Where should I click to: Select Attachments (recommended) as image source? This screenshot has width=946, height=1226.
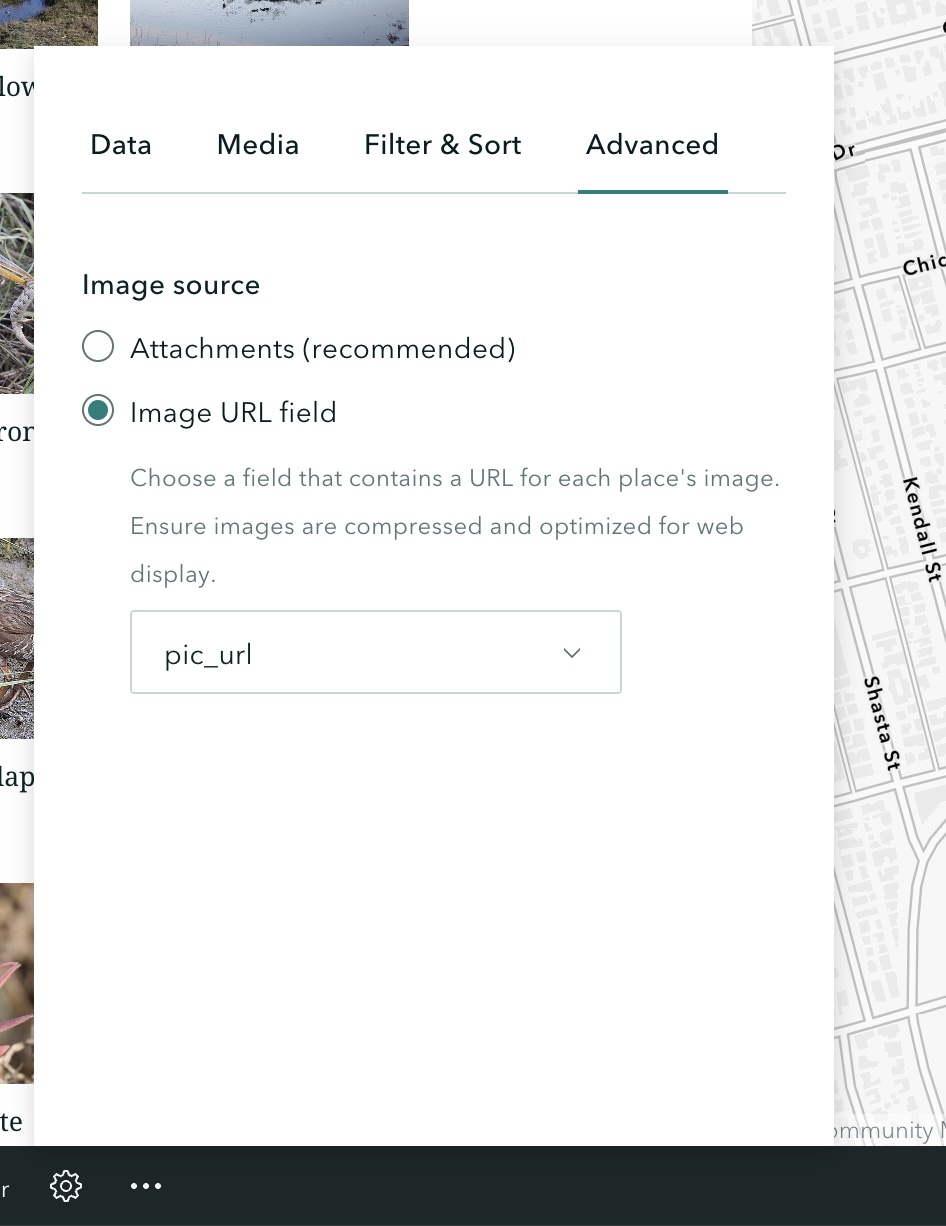click(x=98, y=346)
